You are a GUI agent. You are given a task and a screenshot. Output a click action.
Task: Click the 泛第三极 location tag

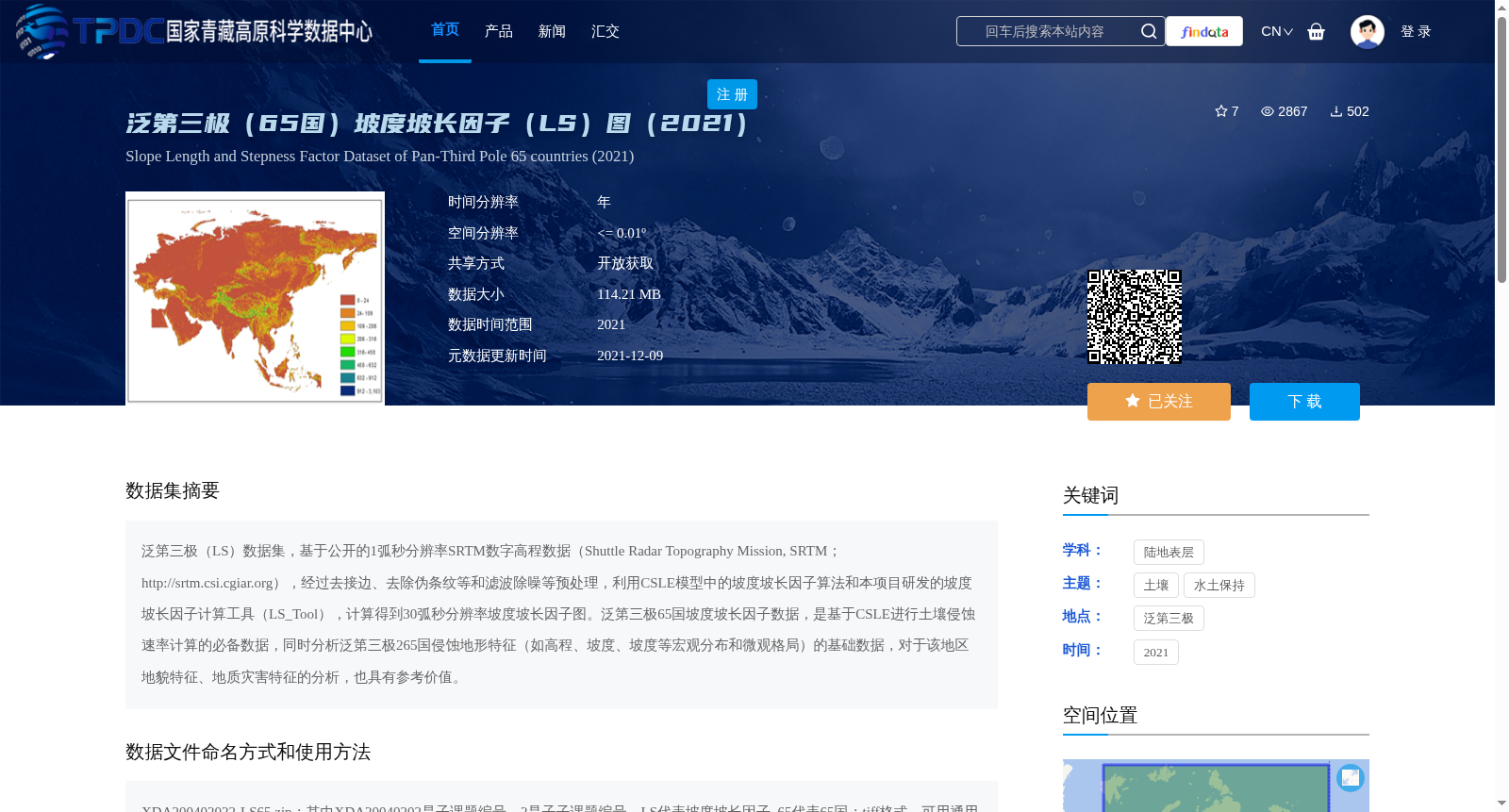tap(1169, 618)
